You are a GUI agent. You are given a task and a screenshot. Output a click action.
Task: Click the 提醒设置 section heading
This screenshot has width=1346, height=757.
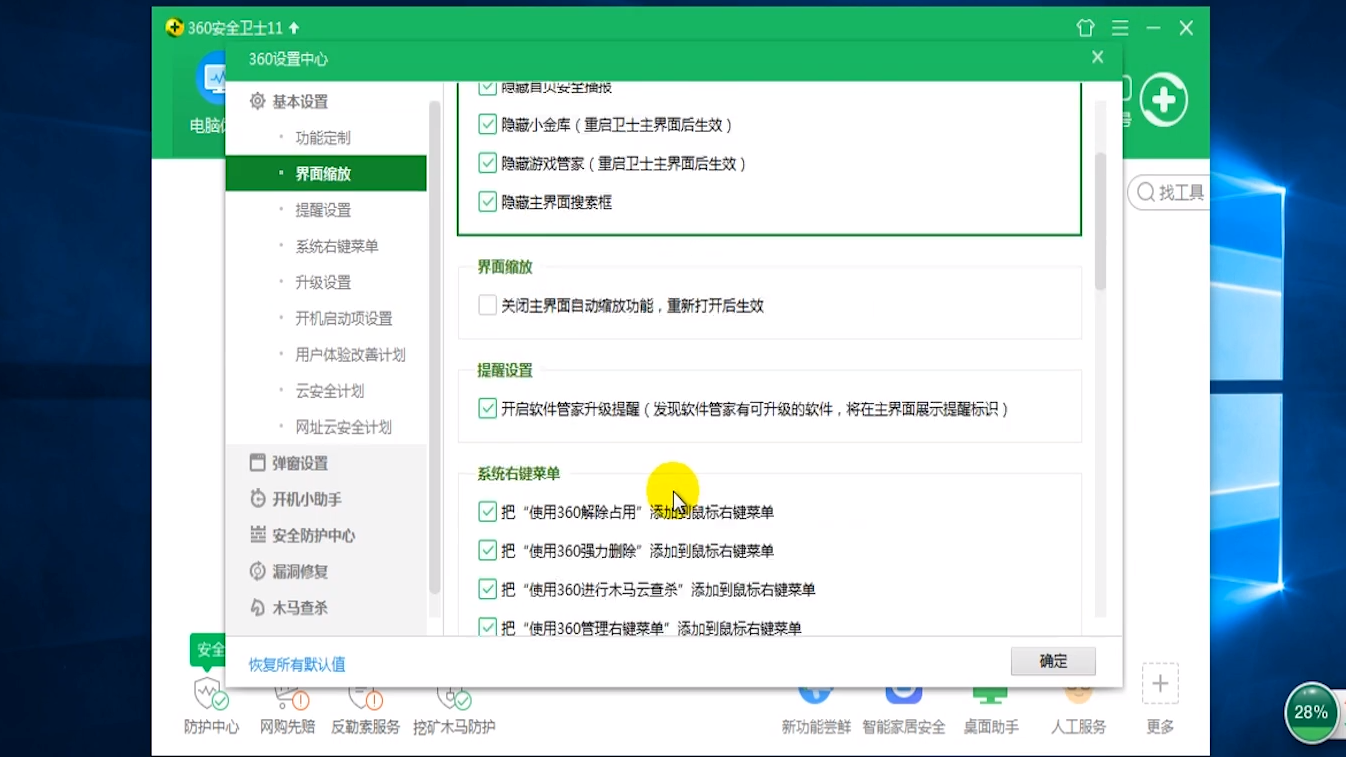[505, 370]
